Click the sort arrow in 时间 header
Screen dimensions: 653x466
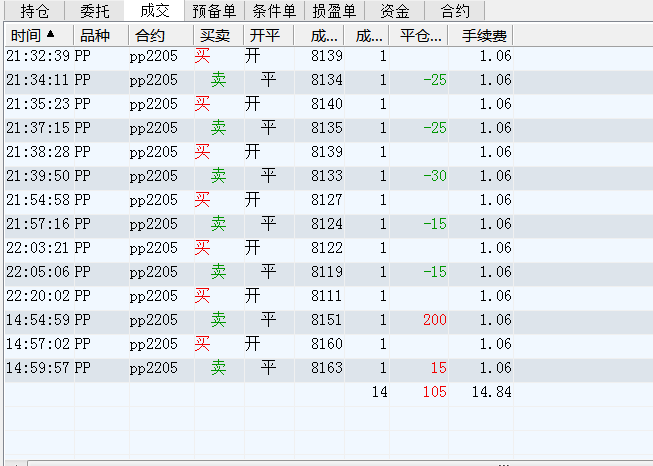[x=51, y=35]
